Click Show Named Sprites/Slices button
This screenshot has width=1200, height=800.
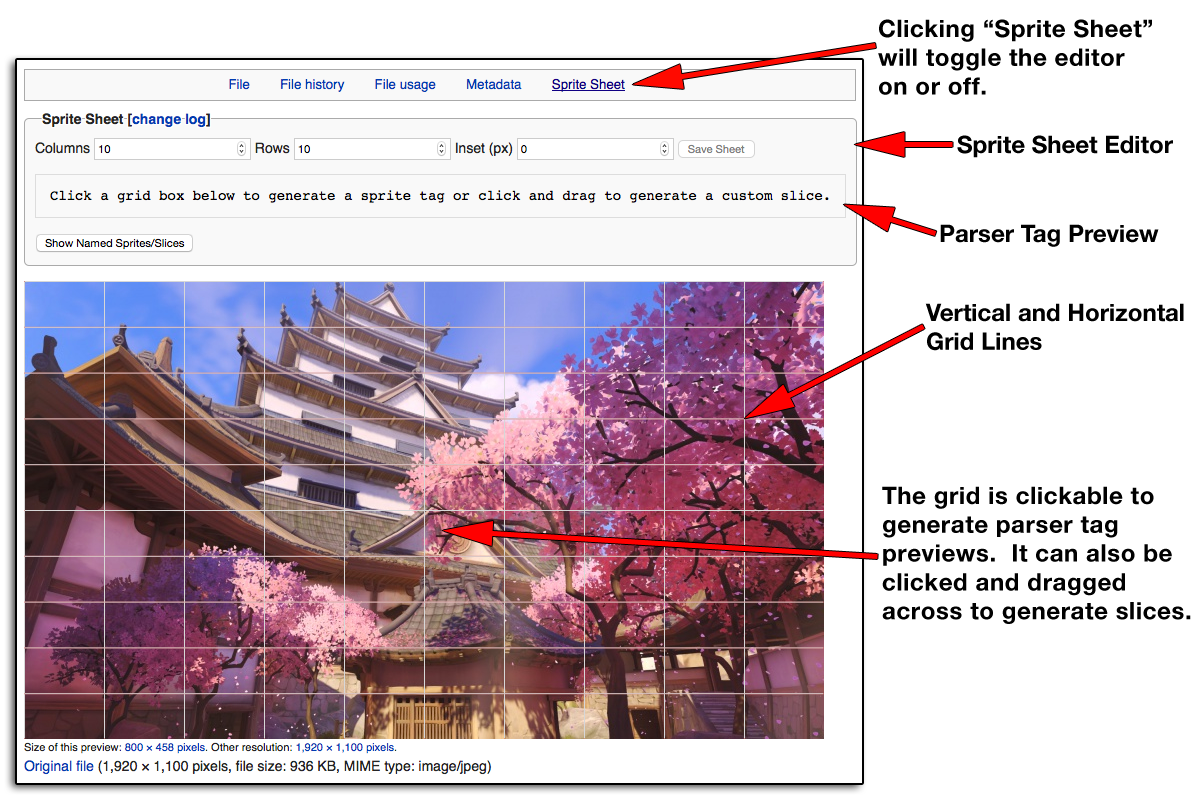tap(114, 243)
